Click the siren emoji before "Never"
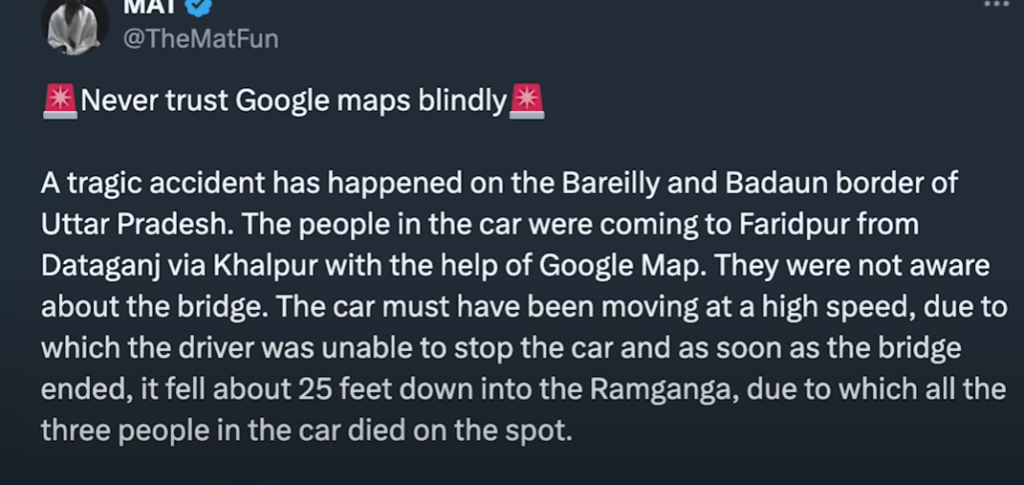This screenshot has width=1024, height=485. point(60,102)
